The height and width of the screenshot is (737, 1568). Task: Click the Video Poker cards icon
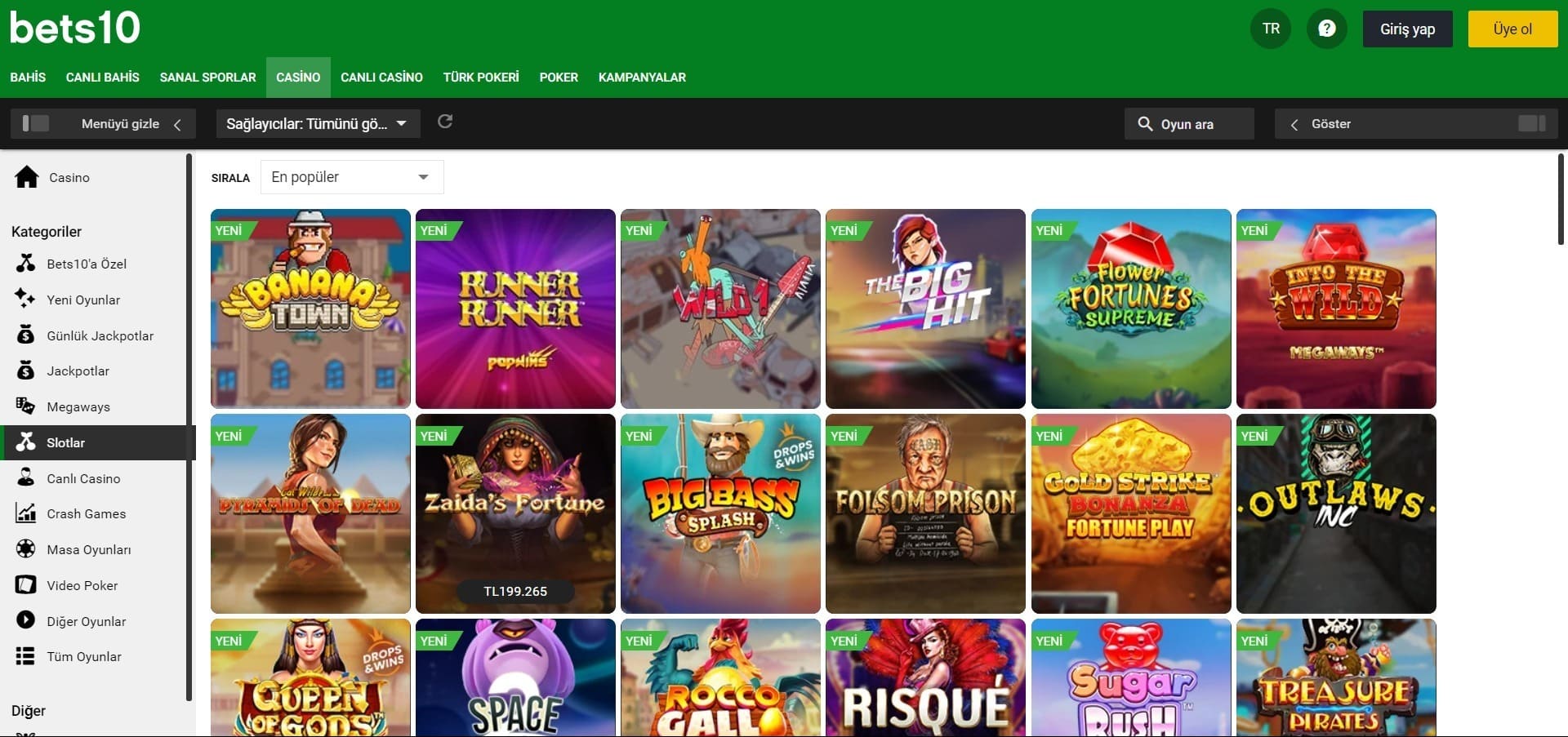[26, 585]
